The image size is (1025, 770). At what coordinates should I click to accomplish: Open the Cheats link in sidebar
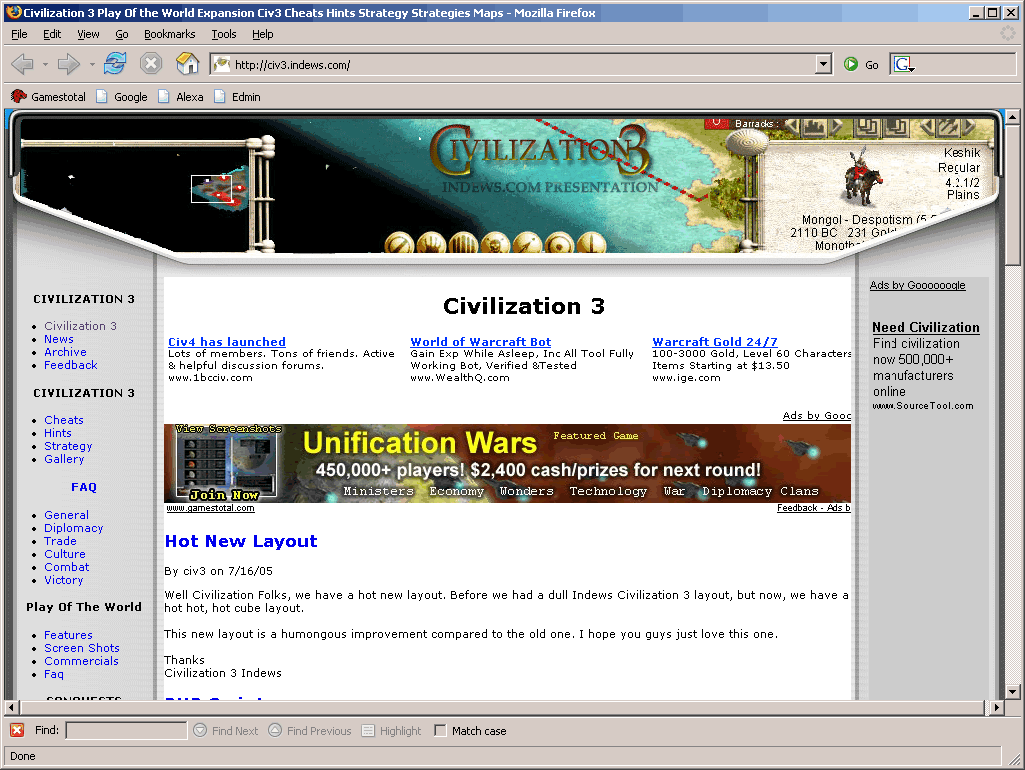tap(64, 420)
